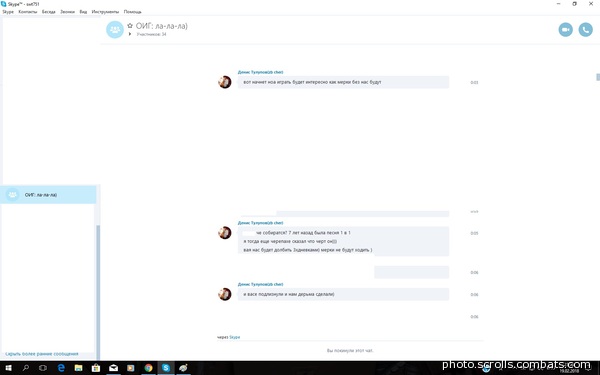The width and height of the screenshot is (600, 375).
Task: Open the Беседа menu
Action: 49,12
